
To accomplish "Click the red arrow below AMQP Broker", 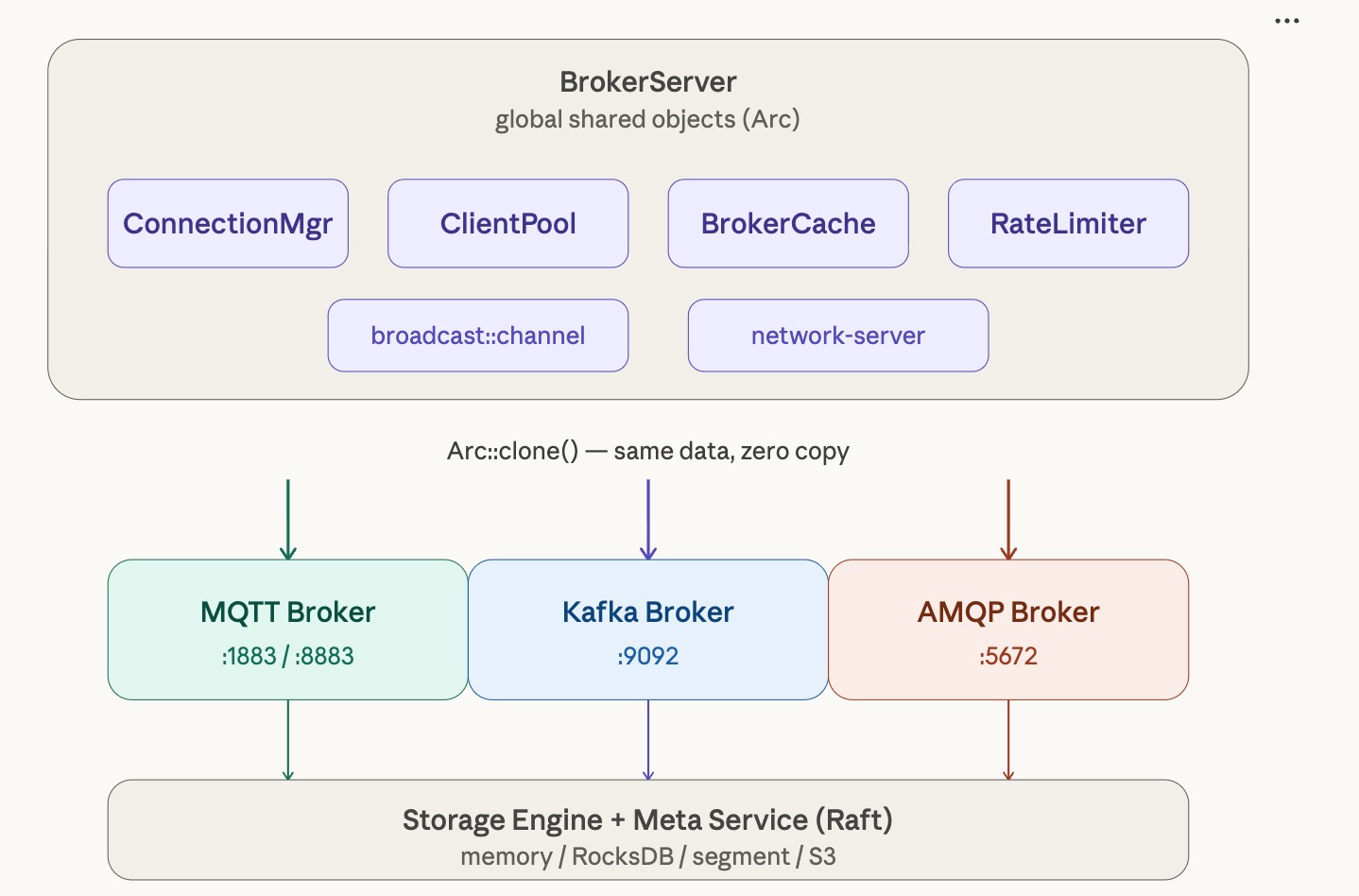I will [x=1008, y=740].
